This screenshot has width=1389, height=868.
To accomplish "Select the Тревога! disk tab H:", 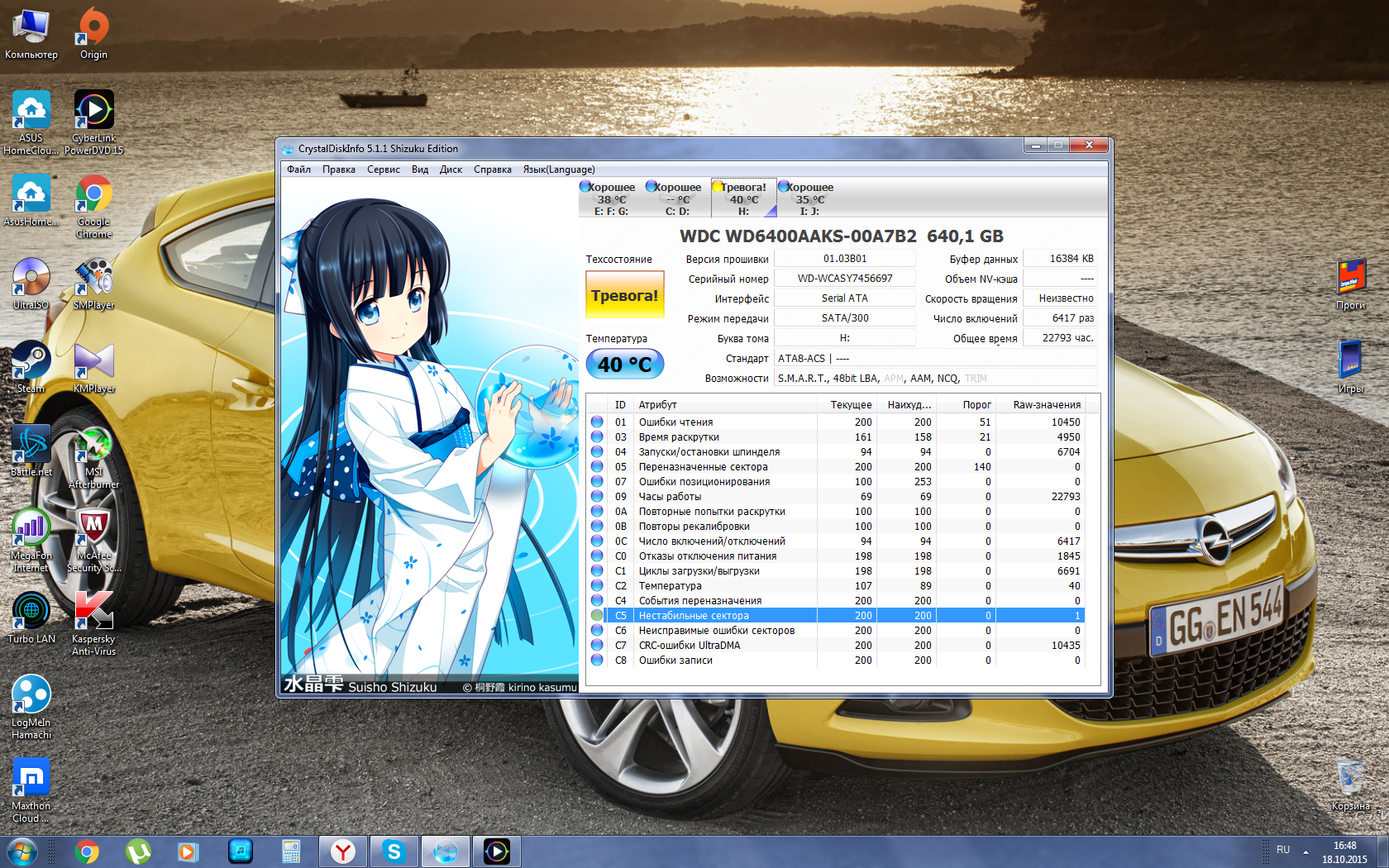I will tap(743, 198).
